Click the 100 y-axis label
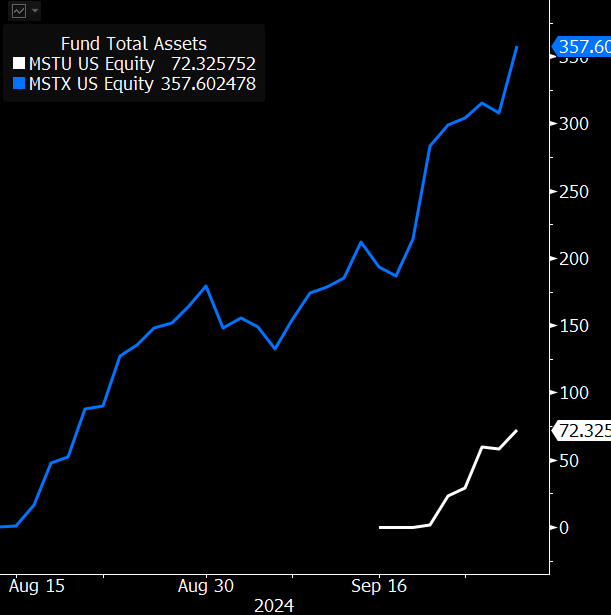This screenshot has width=611, height=615. point(574,393)
